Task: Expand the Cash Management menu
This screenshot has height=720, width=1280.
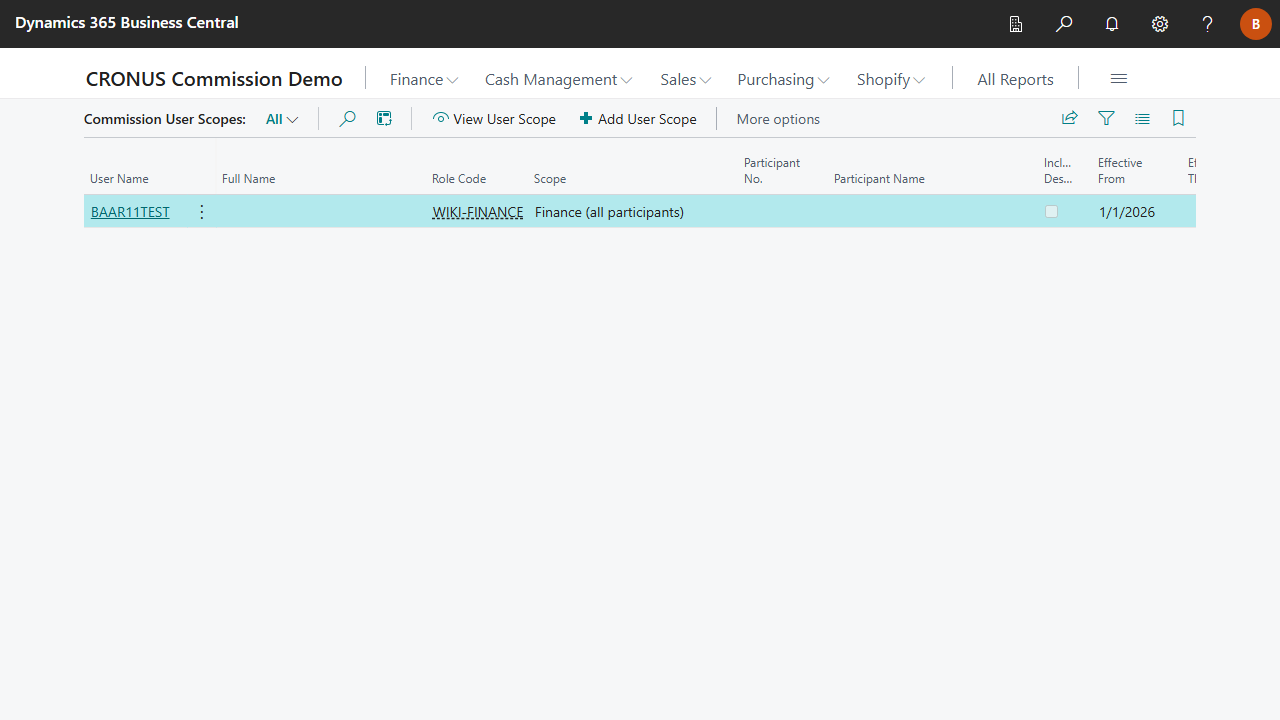Action: [558, 79]
